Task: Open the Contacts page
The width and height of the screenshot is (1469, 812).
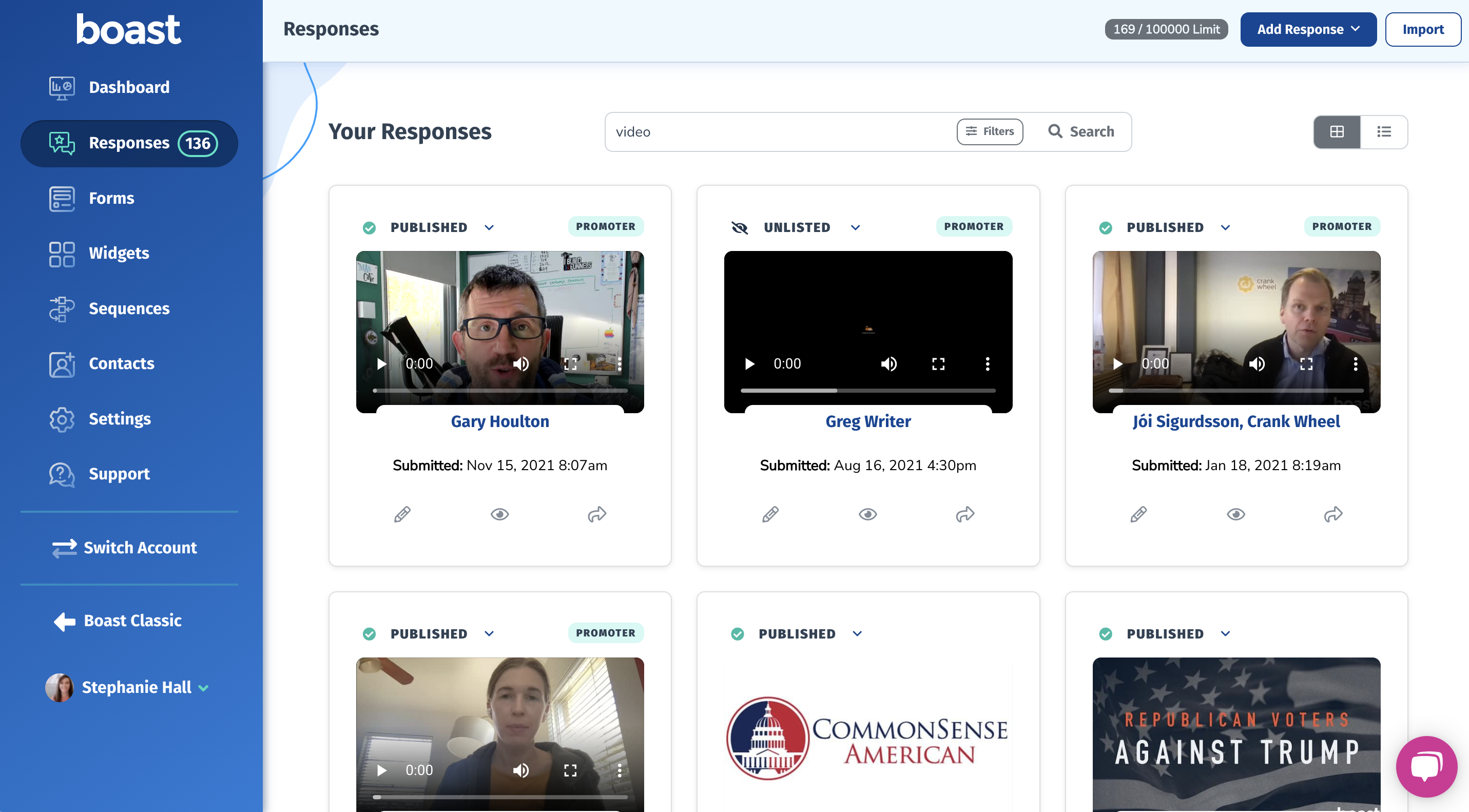Action: pos(122,363)
